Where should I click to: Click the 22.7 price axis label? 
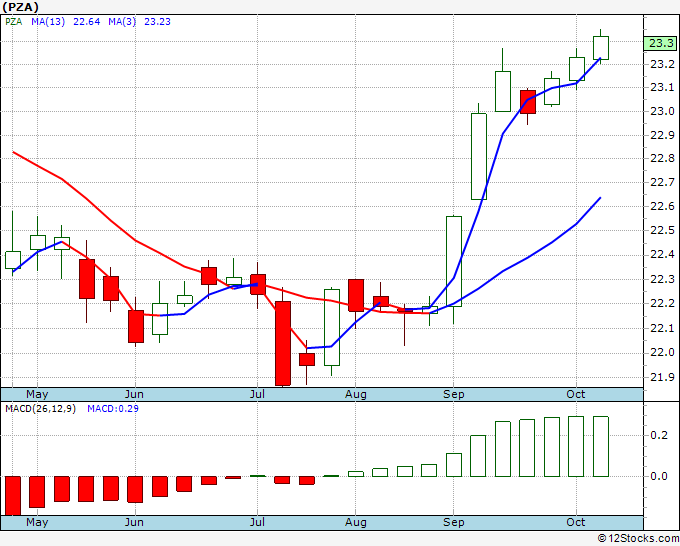point(662,182)
